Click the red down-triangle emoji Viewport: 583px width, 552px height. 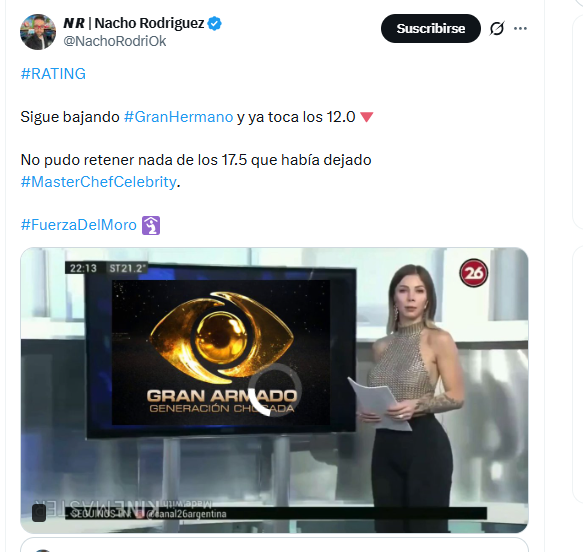pos(367,117)
